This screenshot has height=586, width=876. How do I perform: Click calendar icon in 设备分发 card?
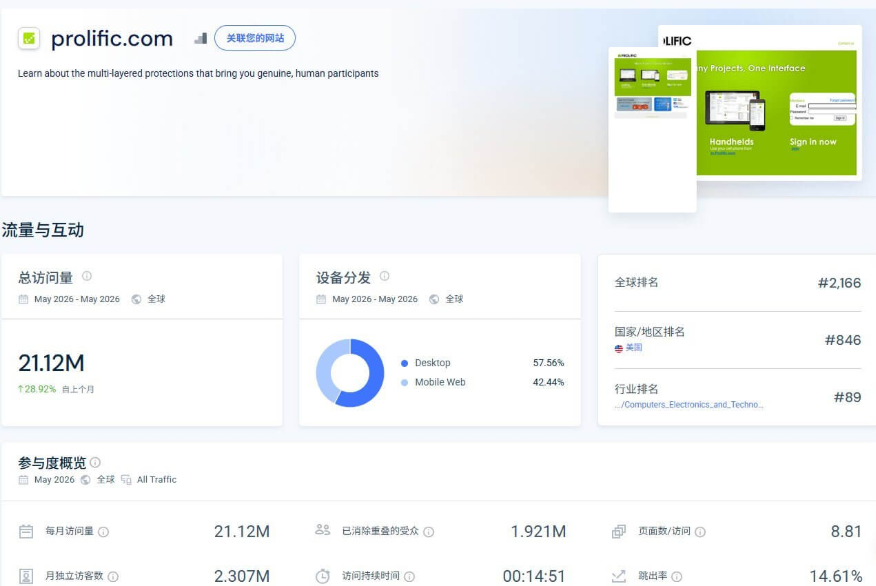point(321,299)
